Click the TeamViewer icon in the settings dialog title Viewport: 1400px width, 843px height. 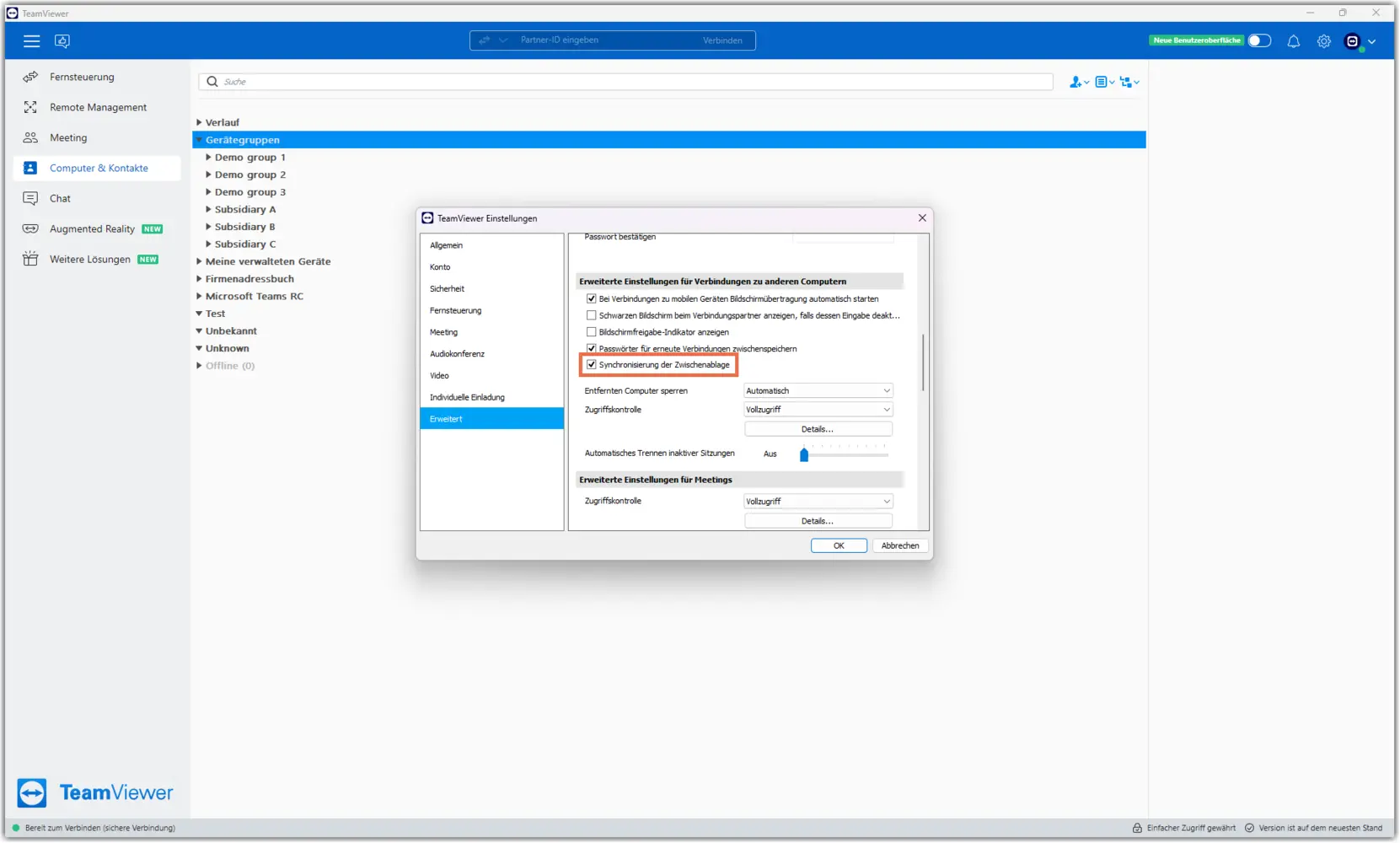[427, 218]
